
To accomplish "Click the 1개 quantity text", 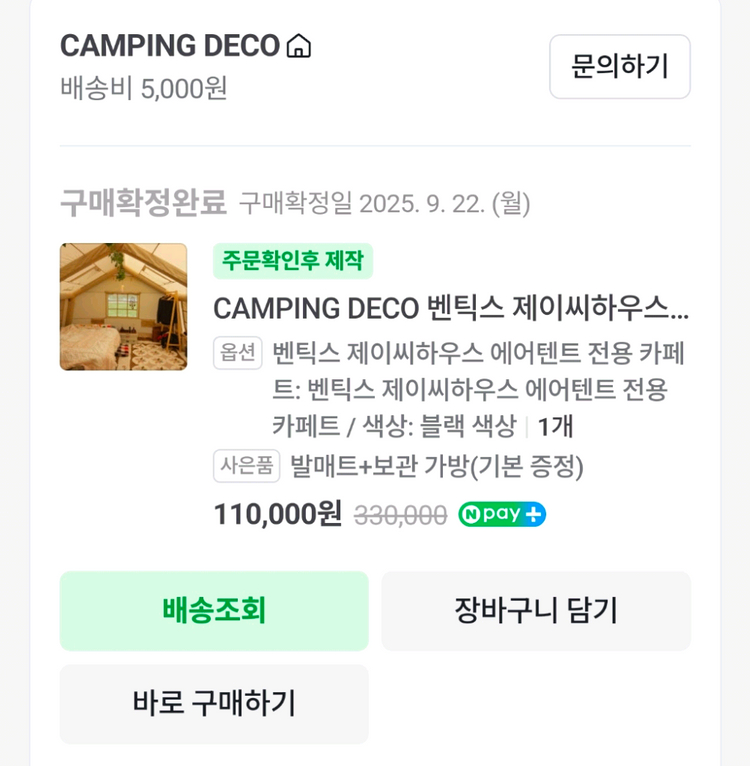I will 555,426.
